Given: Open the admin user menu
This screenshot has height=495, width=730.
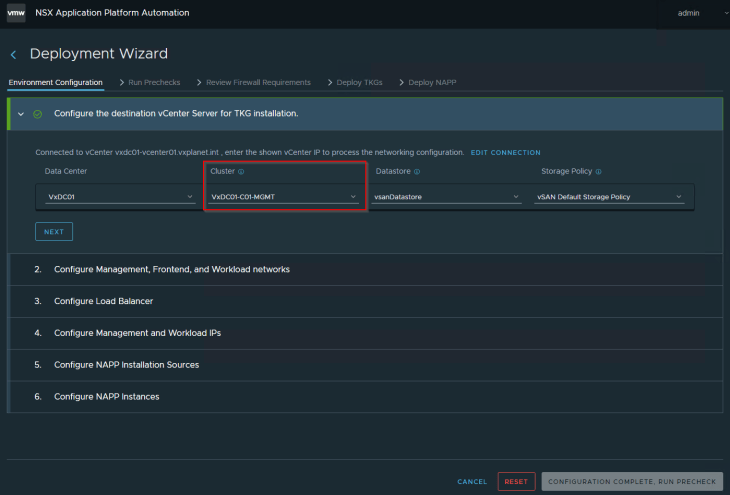Looking at the screenshot, I should coord(689,13).
